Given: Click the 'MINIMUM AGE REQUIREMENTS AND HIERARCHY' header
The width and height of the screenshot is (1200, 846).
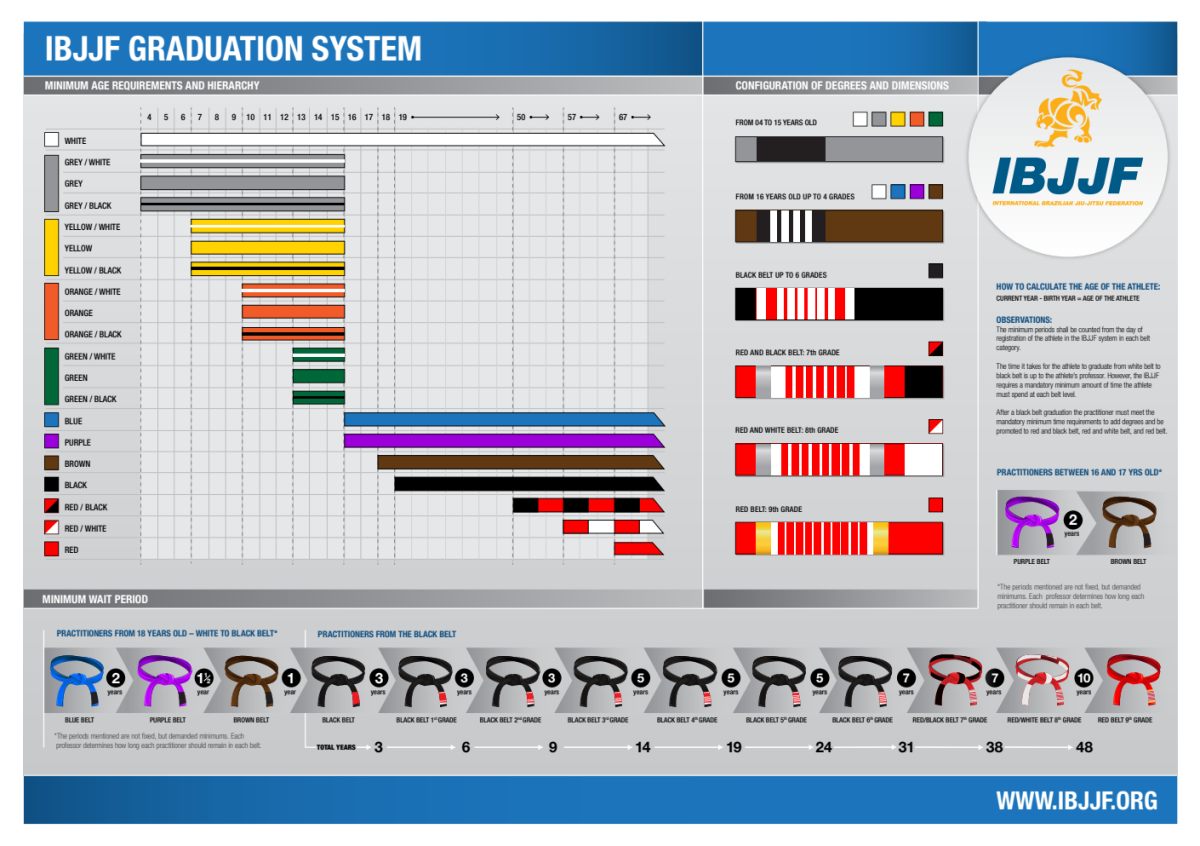Looking at the screenshot, I should (x=152, y=86).
